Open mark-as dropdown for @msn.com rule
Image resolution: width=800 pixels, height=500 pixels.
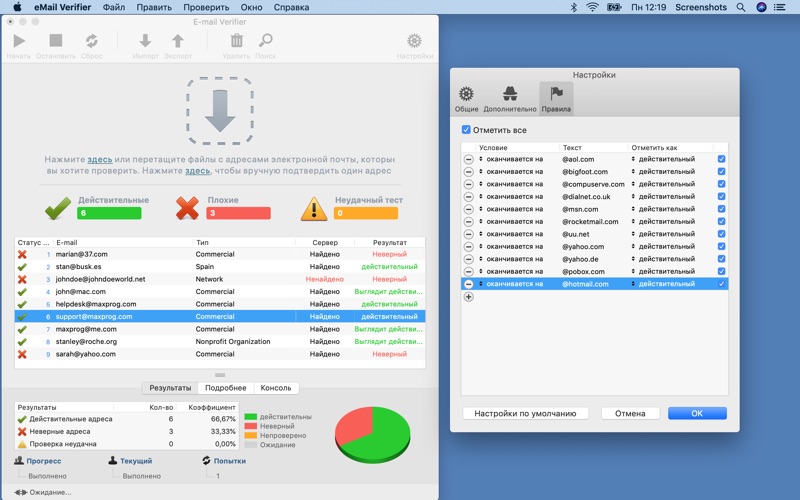click(x=663, y=209)
